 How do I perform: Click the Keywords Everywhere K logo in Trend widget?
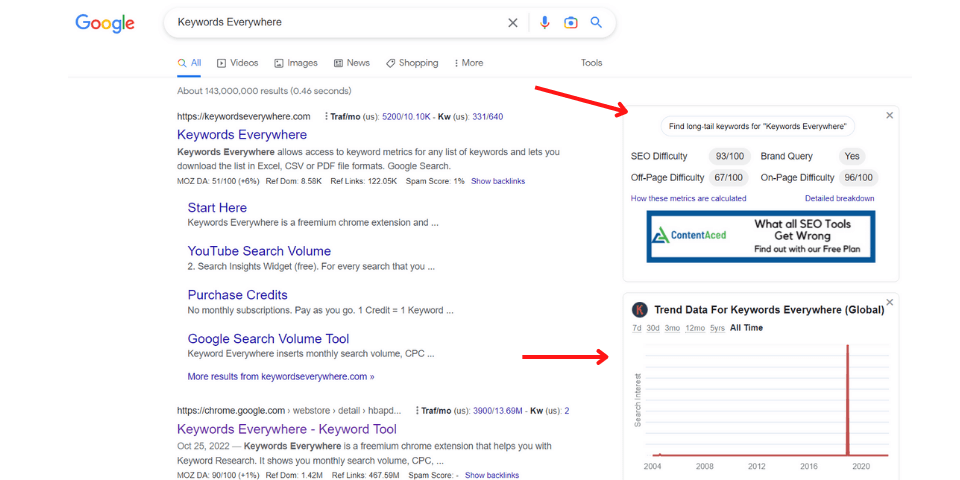[640, 310]
